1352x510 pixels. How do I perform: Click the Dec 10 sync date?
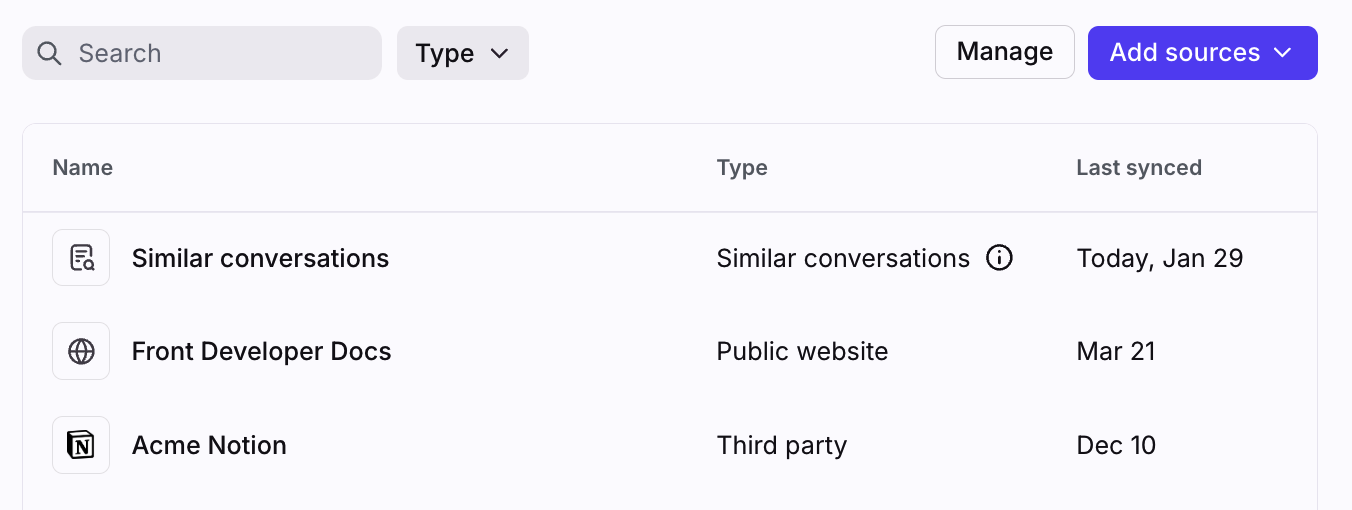pos(1116,445)
